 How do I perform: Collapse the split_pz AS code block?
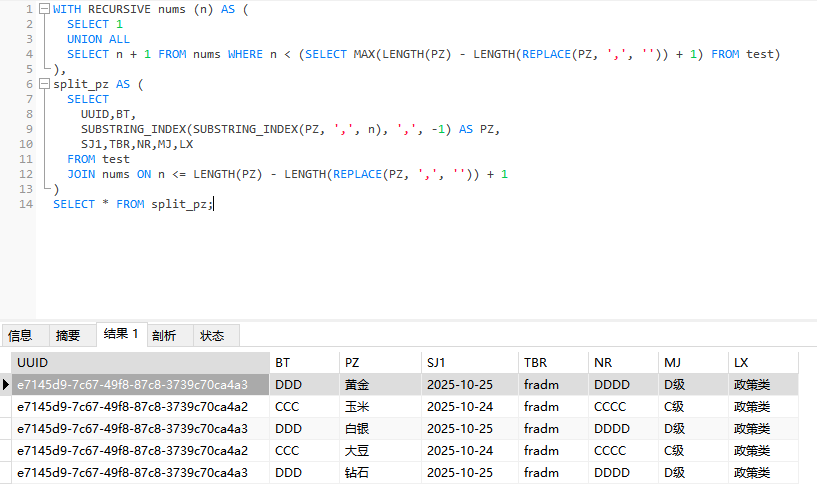point(42,85)
